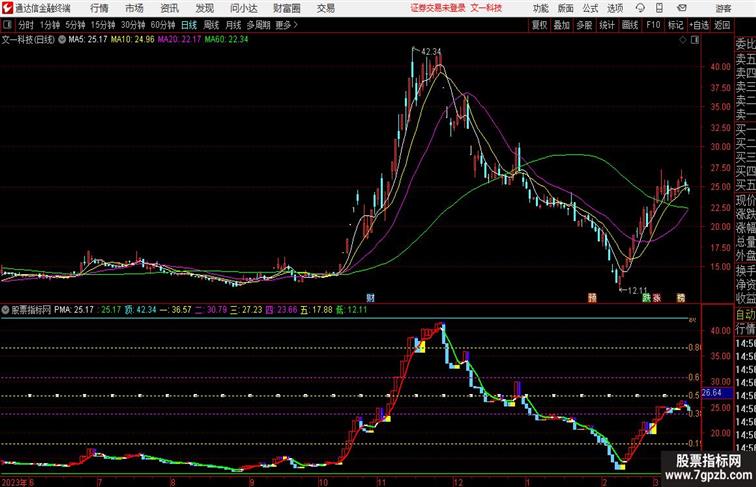Screen dimensions: 756x487
Task: Click the 财 marker at chart bottom
Action: tap(370, 298)
